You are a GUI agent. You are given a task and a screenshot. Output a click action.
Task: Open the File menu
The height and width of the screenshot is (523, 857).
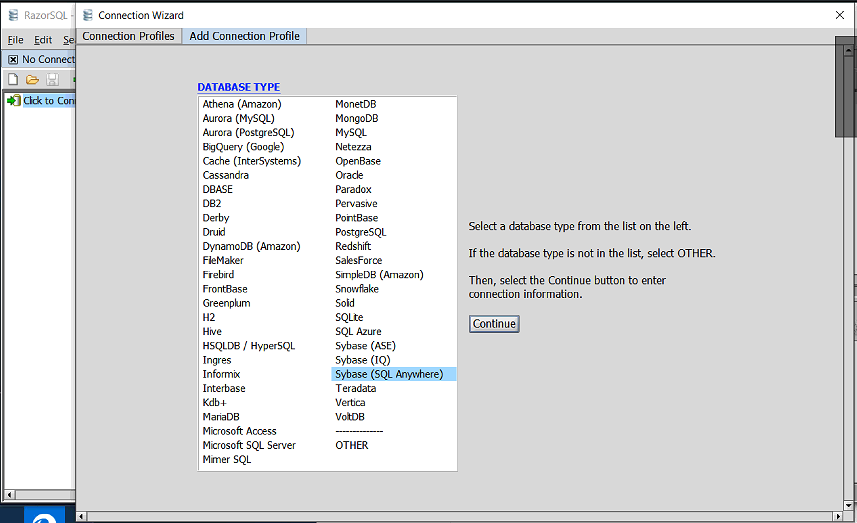pyautogui.click(x=15, y=40)
